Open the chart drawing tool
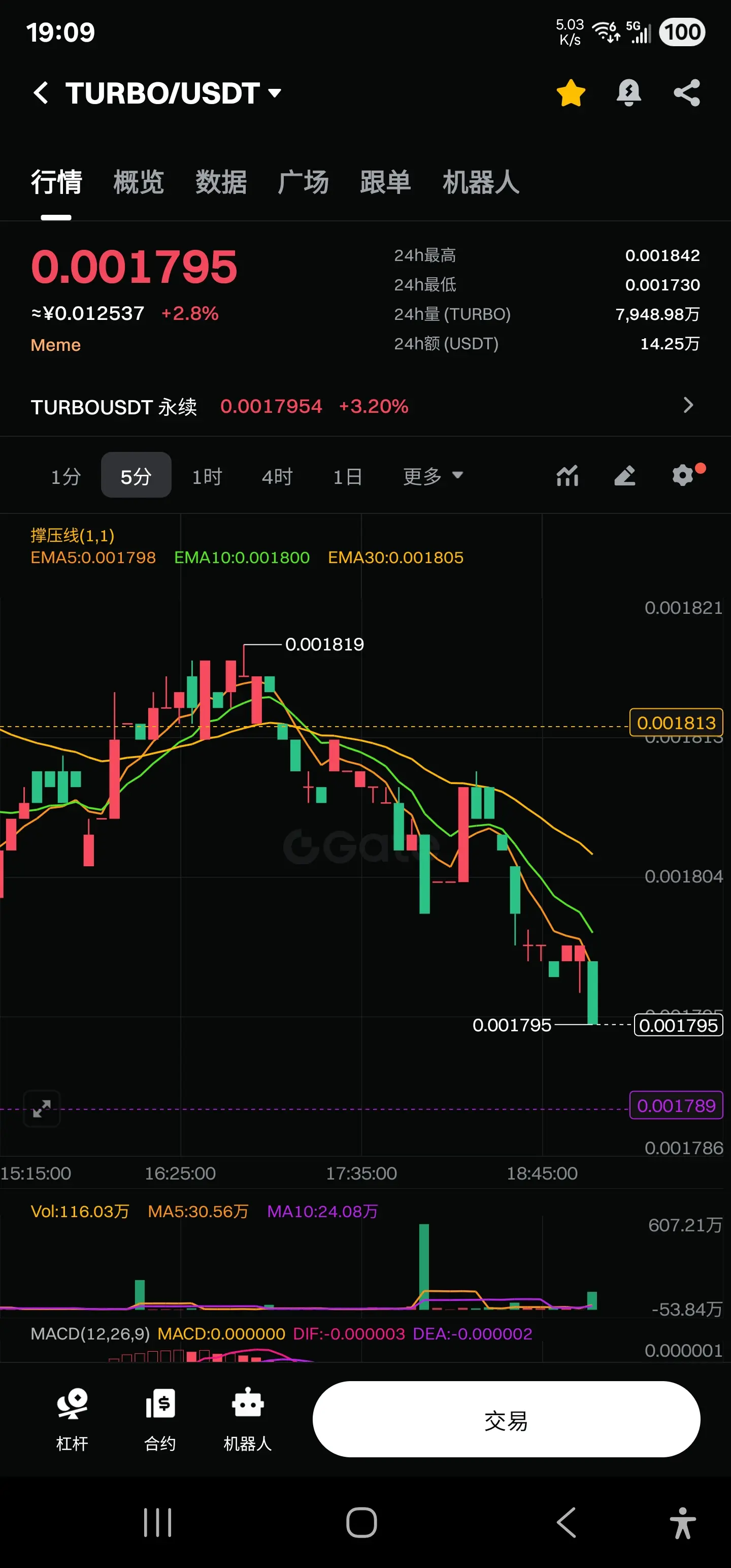 624,475
